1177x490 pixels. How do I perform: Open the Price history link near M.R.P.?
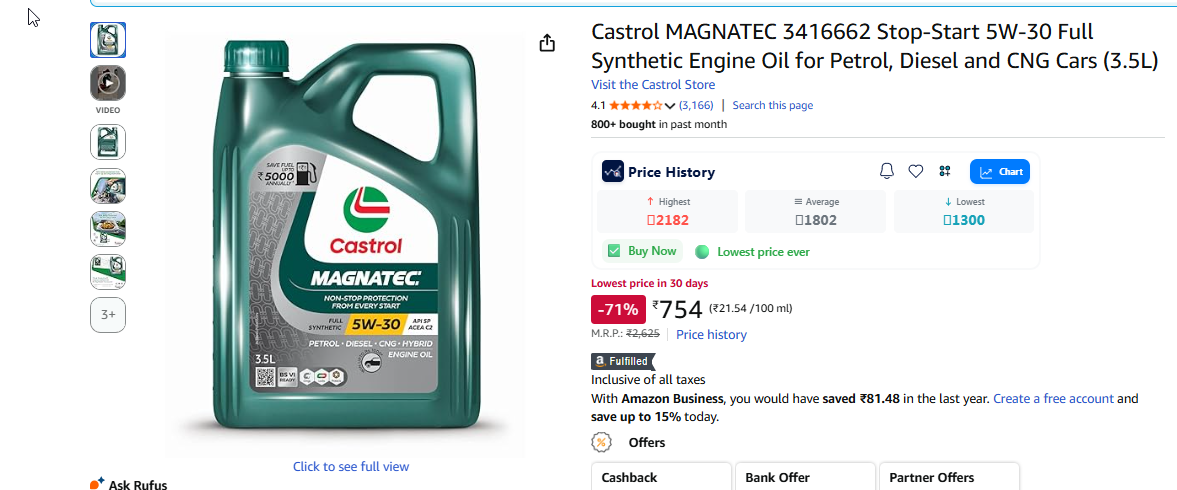pyautogui.click(x=711, y=334)
